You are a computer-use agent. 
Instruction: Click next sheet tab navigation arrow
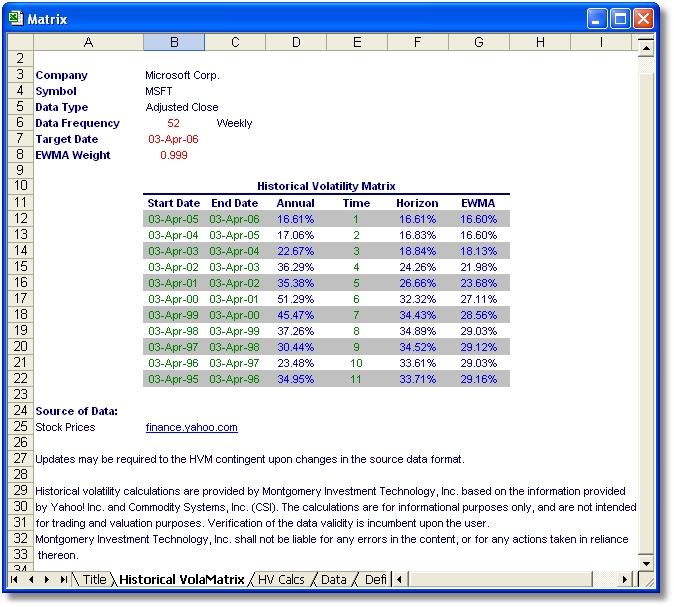pos(47,579)
